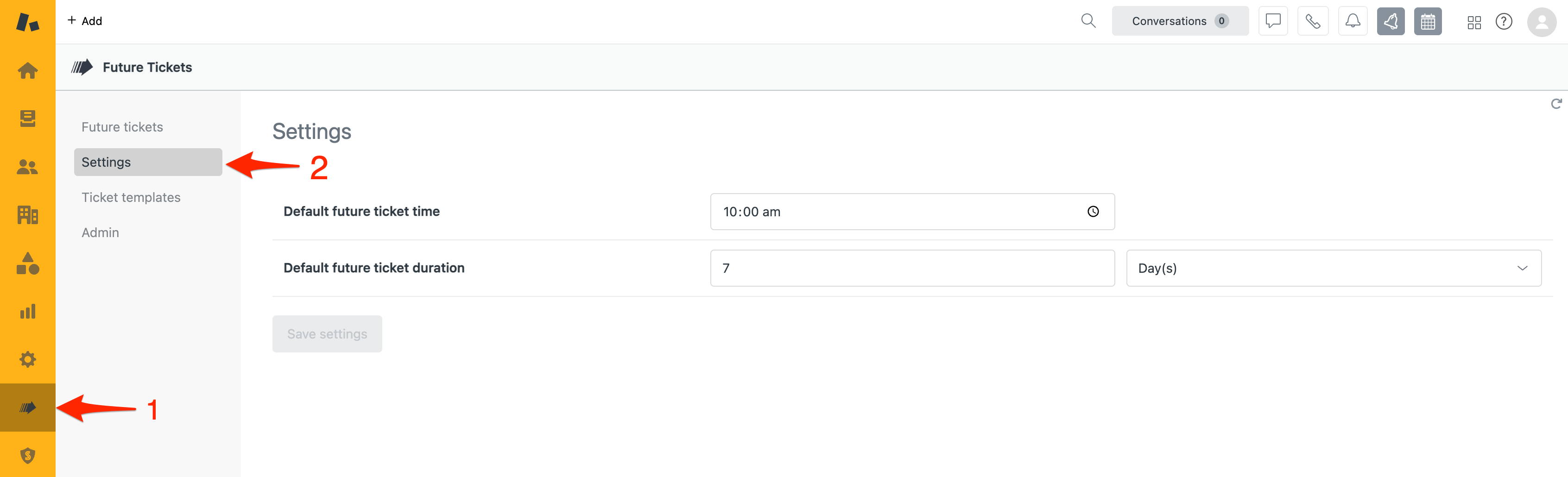Open the calendar icon in top bar

coord(1428,22)
